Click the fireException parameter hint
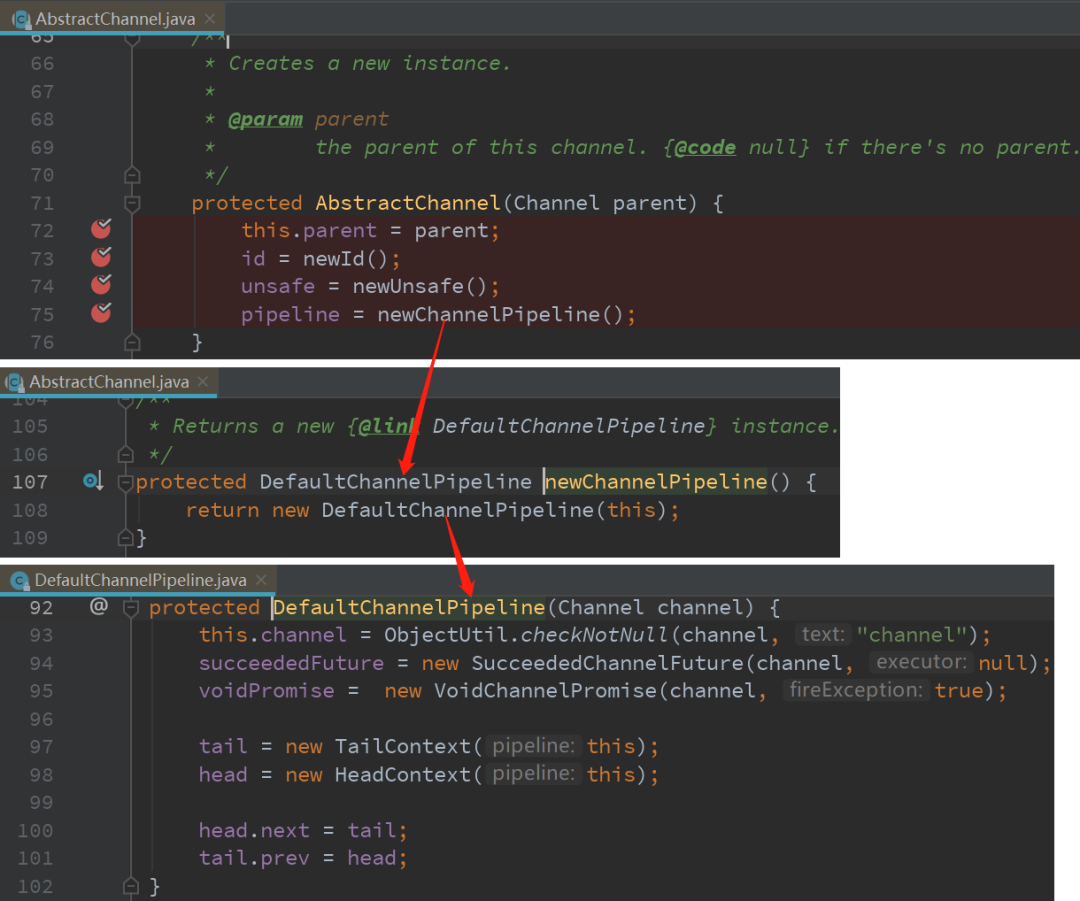Viewport: 1080px width, 901px height. click(x=855, y=690)
